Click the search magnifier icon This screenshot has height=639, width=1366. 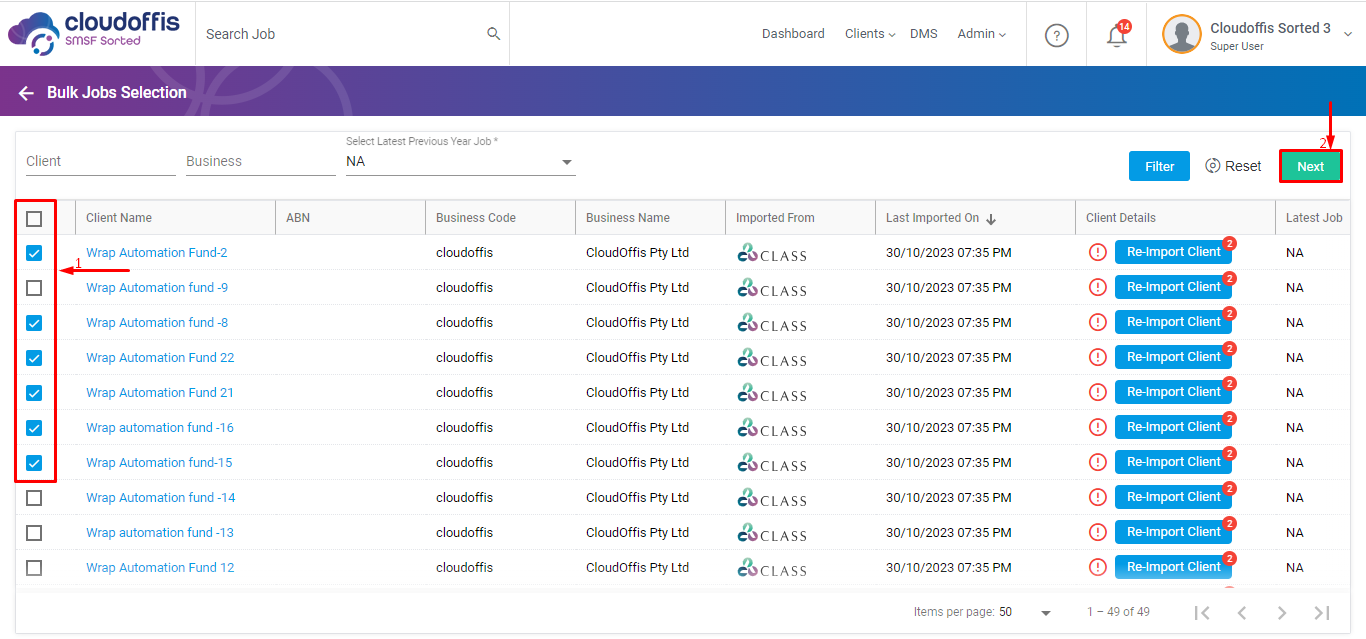click(x=493, y=34)
